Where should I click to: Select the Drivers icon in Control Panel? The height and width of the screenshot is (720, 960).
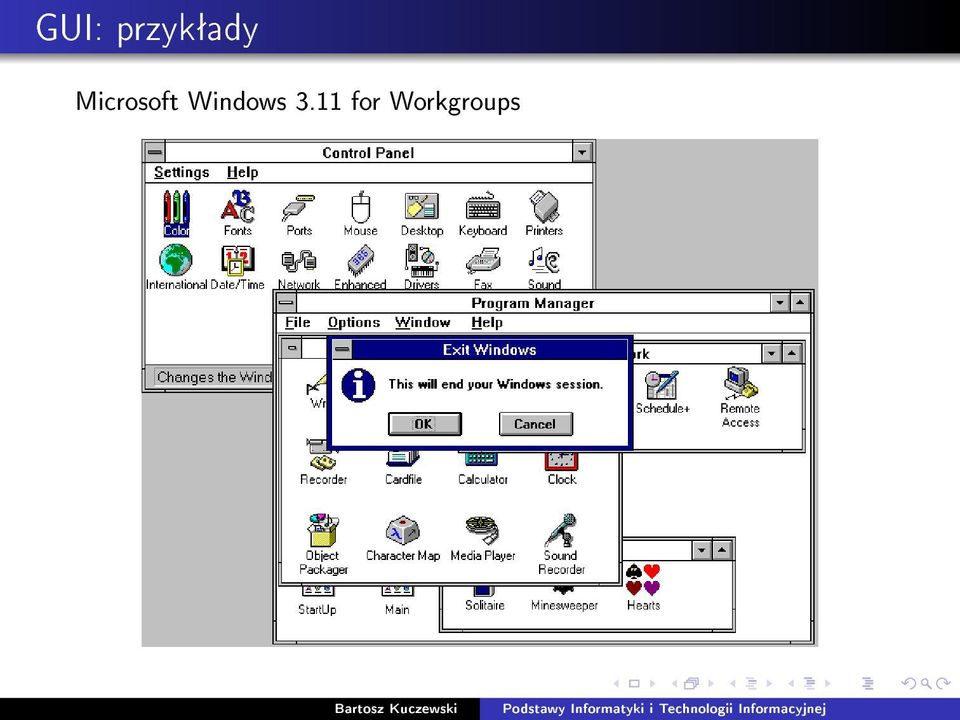tap(422, 267)
